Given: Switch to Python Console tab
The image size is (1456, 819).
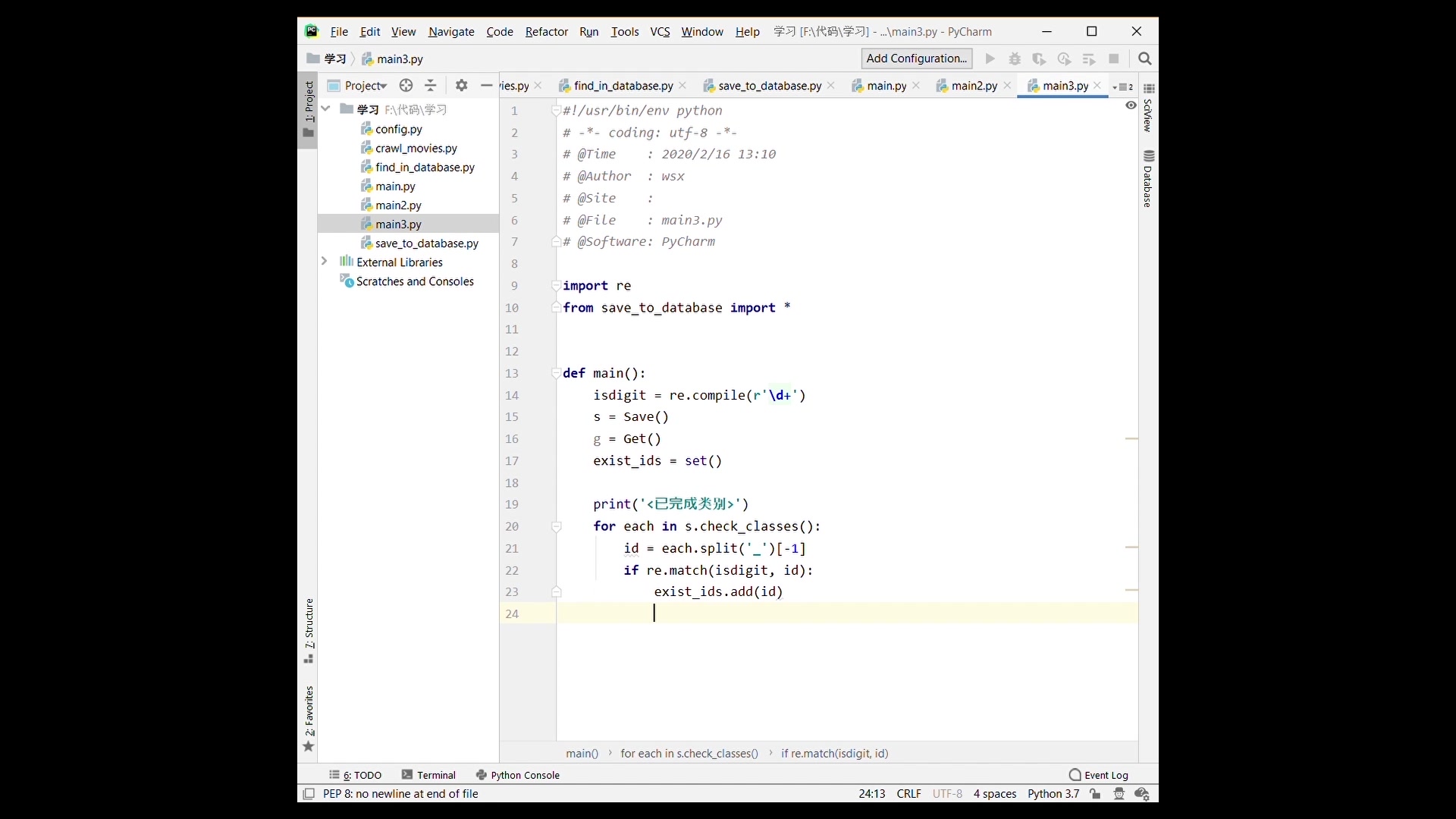Looking at the screenshot, I should [524, 774].
